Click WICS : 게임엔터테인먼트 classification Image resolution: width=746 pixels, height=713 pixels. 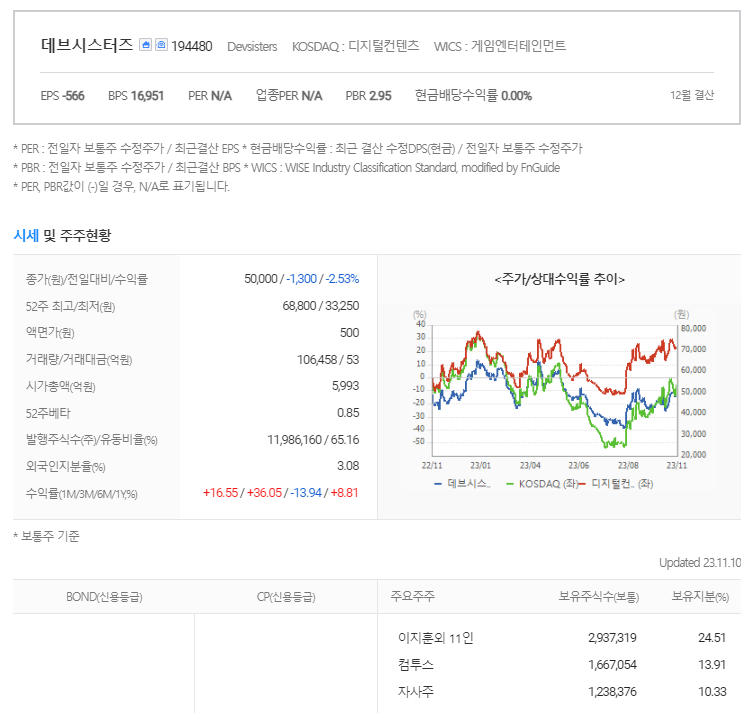[500, 46]
